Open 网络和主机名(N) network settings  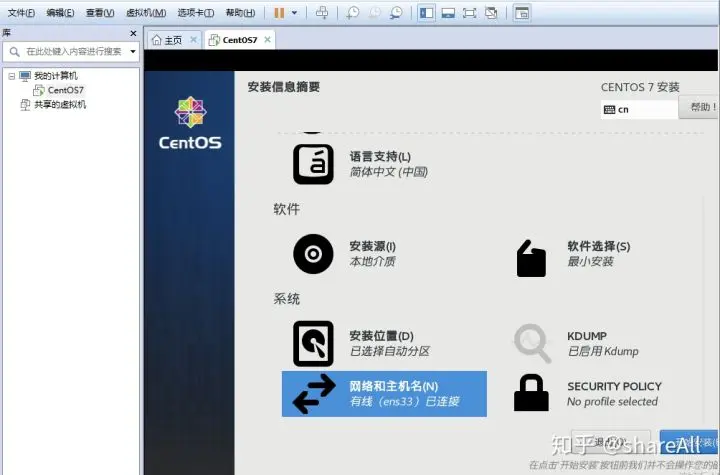[384, 394]
